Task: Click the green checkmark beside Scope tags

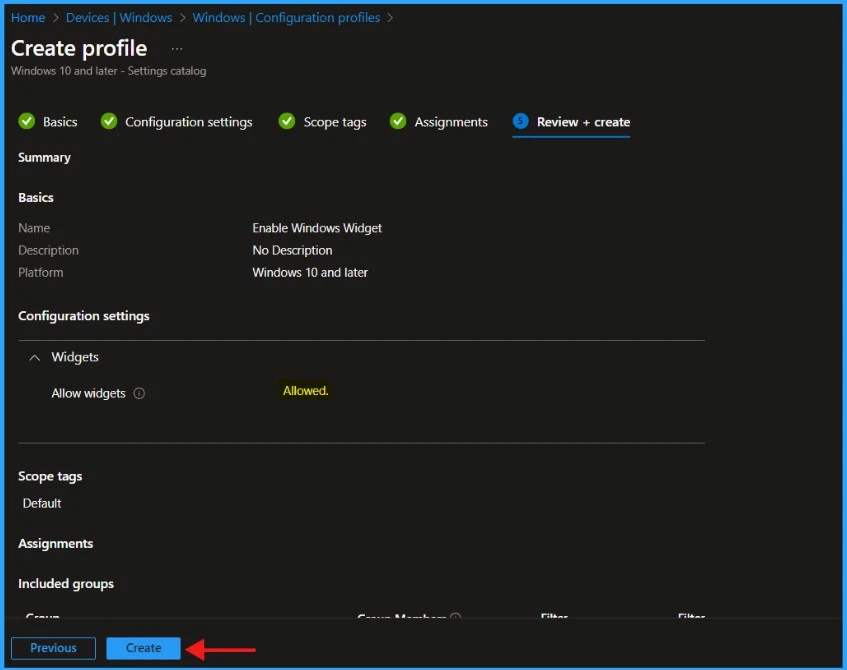Action: click(287, 121)
